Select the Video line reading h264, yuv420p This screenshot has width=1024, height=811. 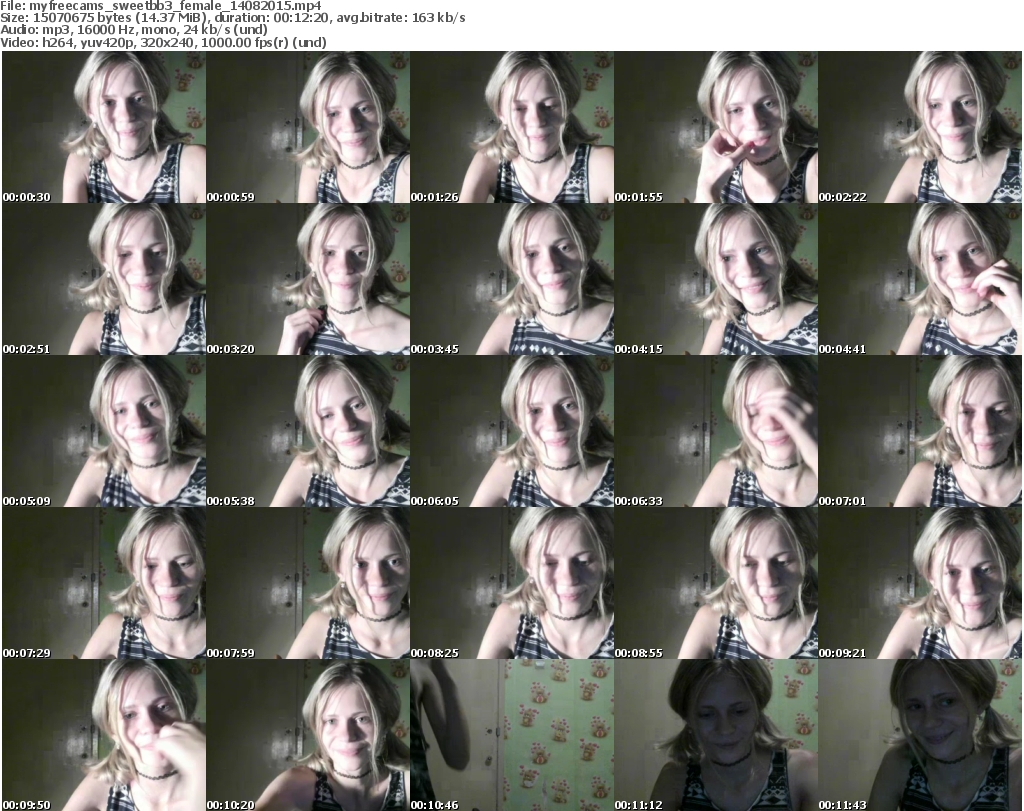click(163, 43)
